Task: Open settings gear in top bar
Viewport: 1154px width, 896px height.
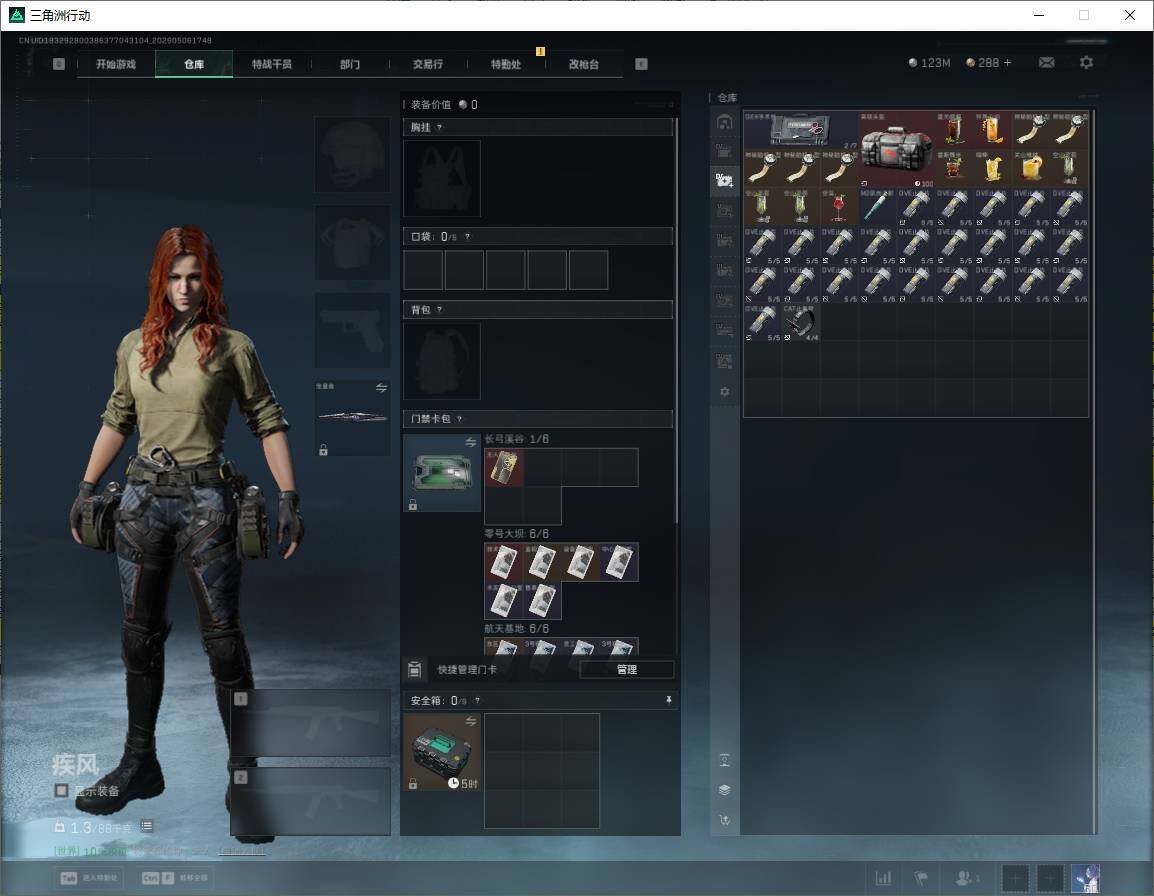Action: [1086, 63]
